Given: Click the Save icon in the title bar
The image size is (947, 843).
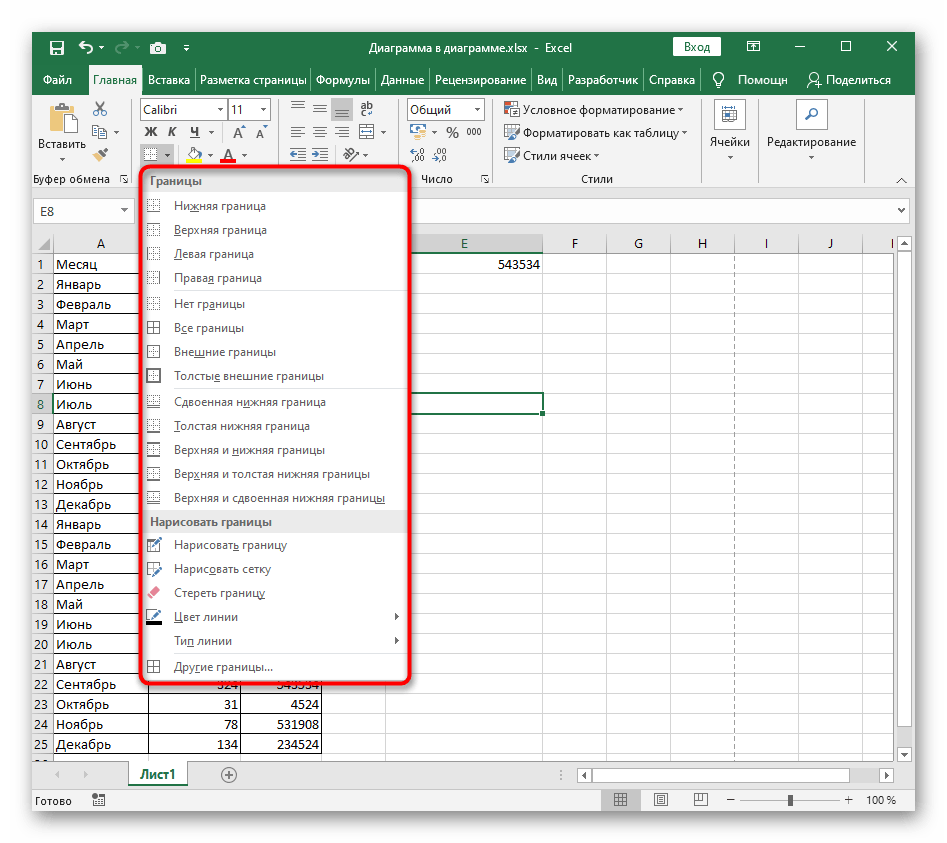Looking at the screenshot, I should tap(56, 47).
